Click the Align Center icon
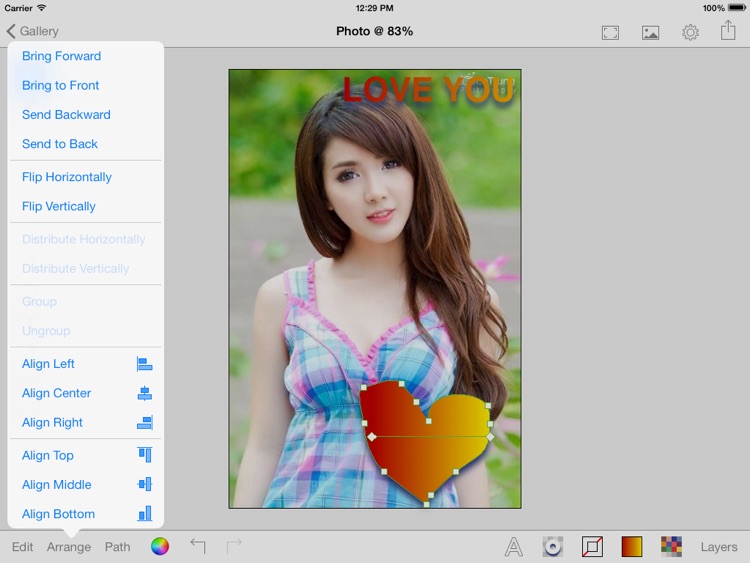Image resolution: width=750 pixels, height=563 pixels. tap(144, 393)
